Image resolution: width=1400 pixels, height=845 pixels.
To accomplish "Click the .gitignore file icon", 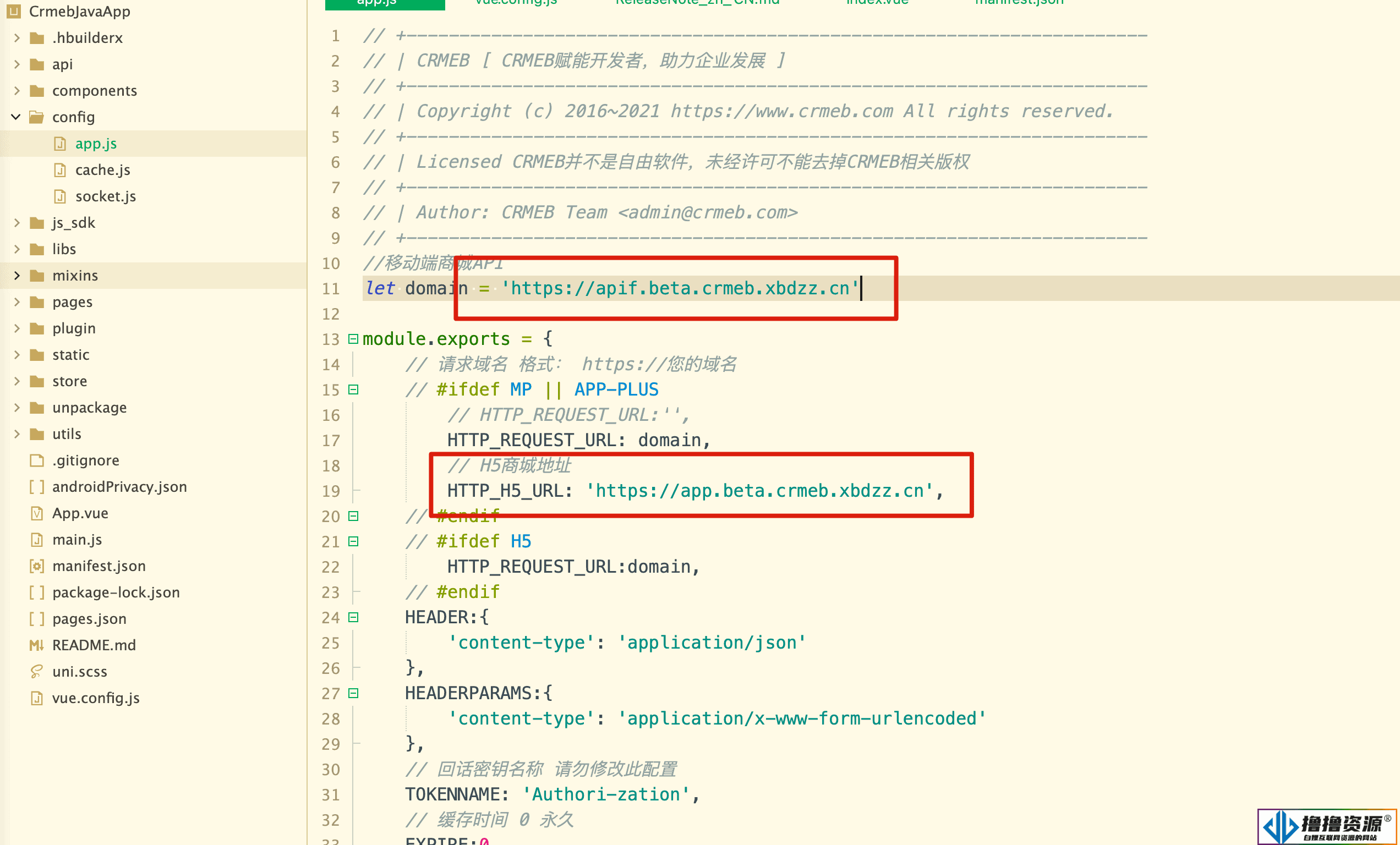I will click(37, 460).
